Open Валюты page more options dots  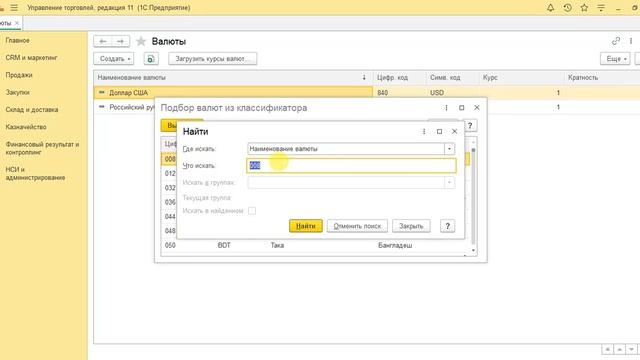(x=631, y=41)
